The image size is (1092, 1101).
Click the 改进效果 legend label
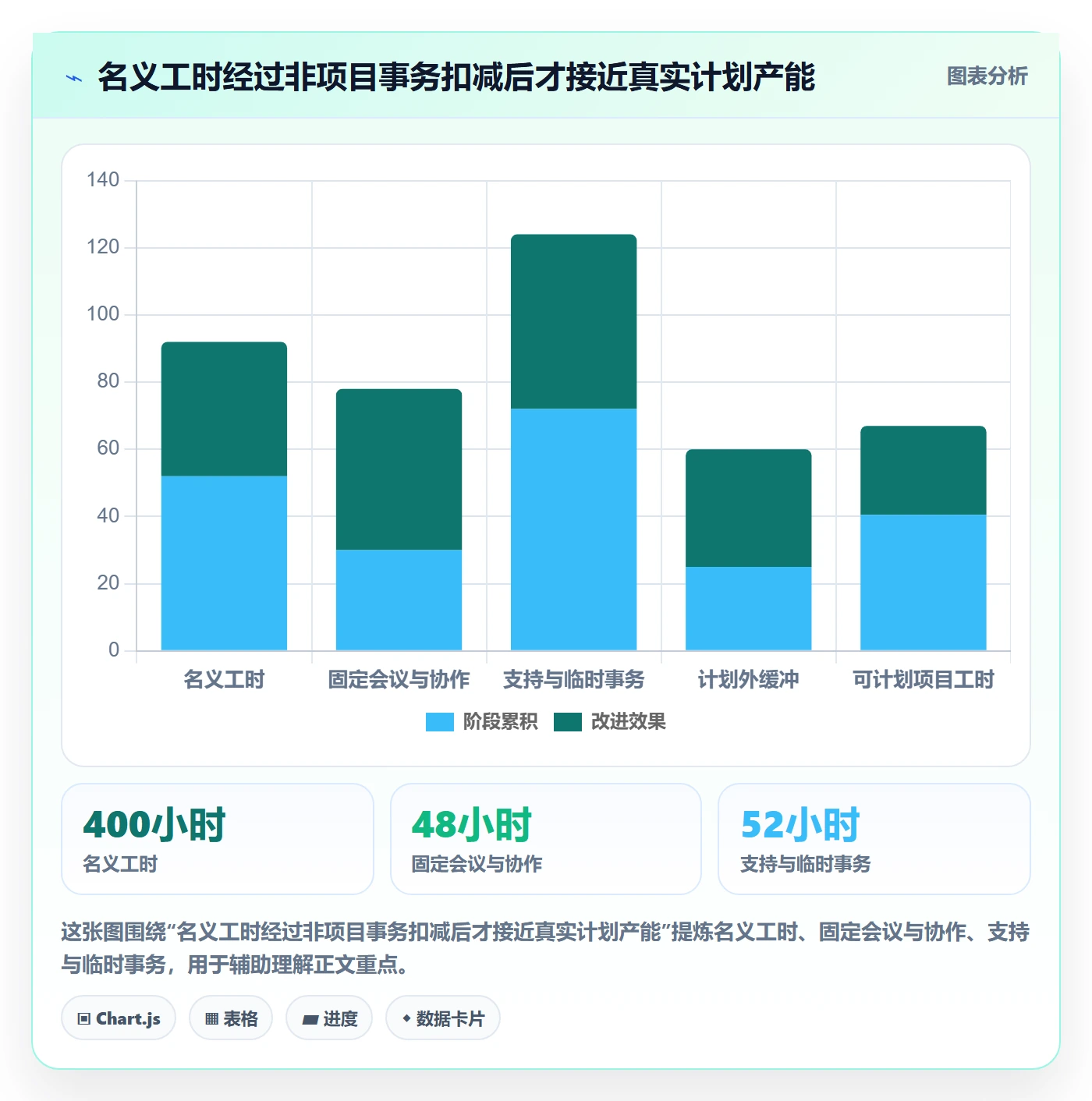[x=628, y=722]
